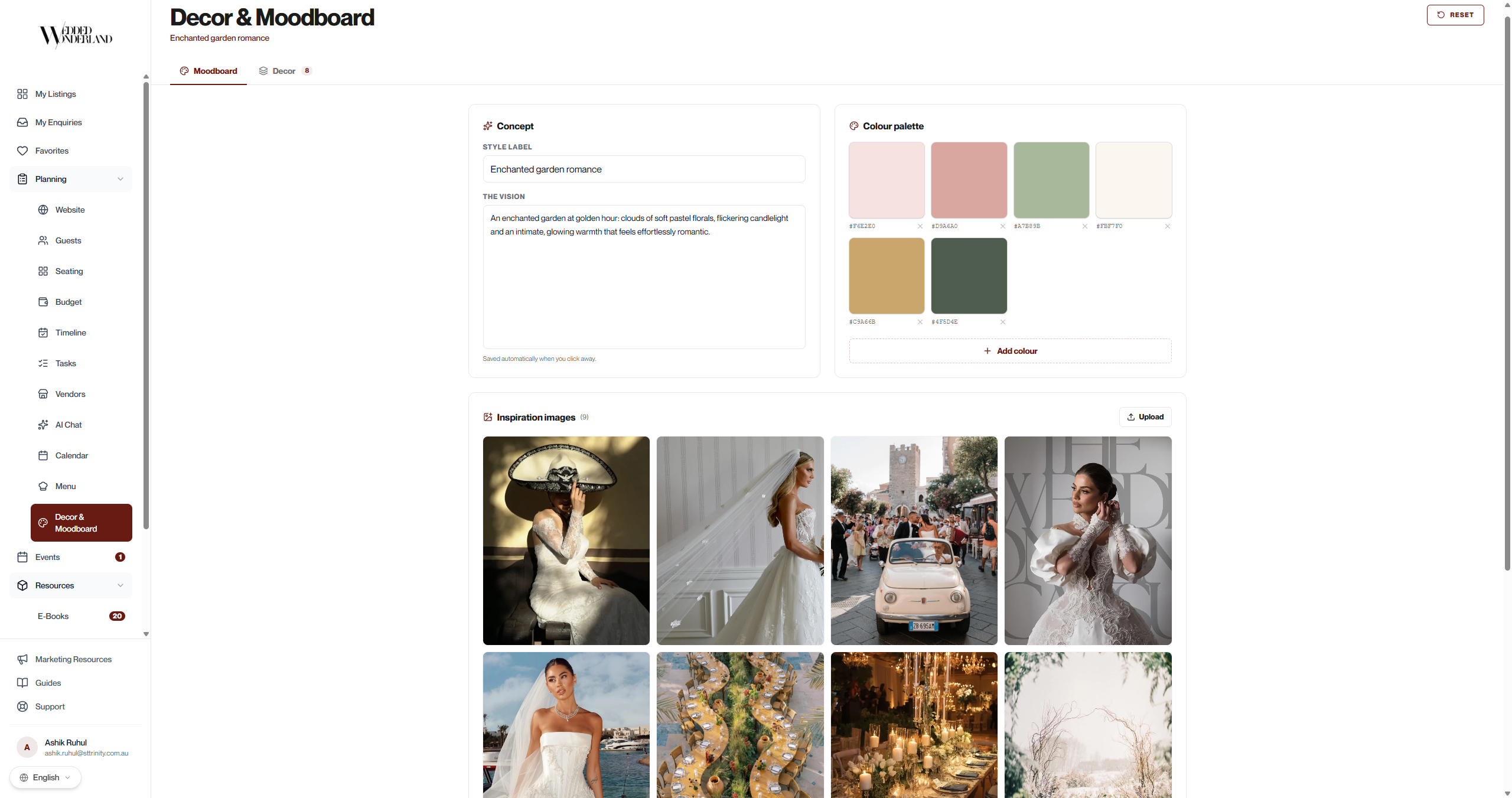Image resolution: width=1512 pixels, height=798 pixels.
Task: Click the Favorites heart icon
Action: pos(22,151)
